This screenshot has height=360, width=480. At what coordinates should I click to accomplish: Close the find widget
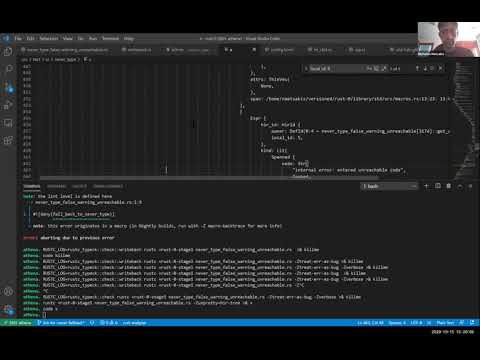pyautogui.click(x=441, y=68)
